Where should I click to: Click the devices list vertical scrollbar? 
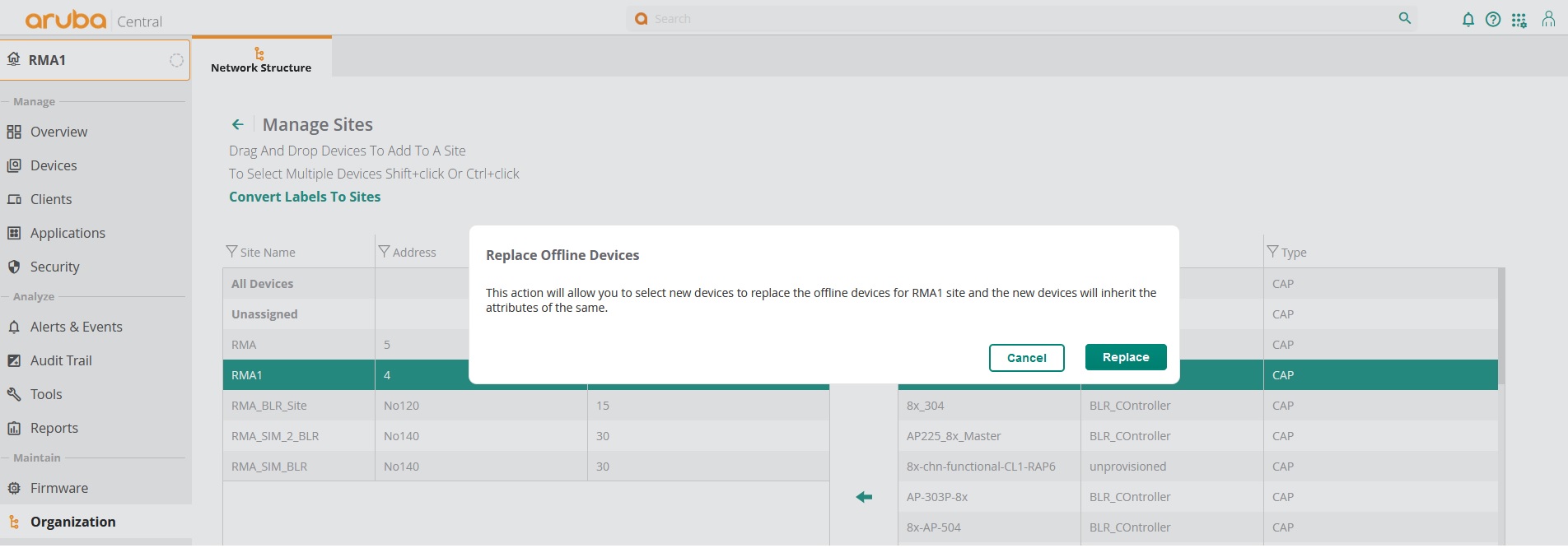(1501, 329)
